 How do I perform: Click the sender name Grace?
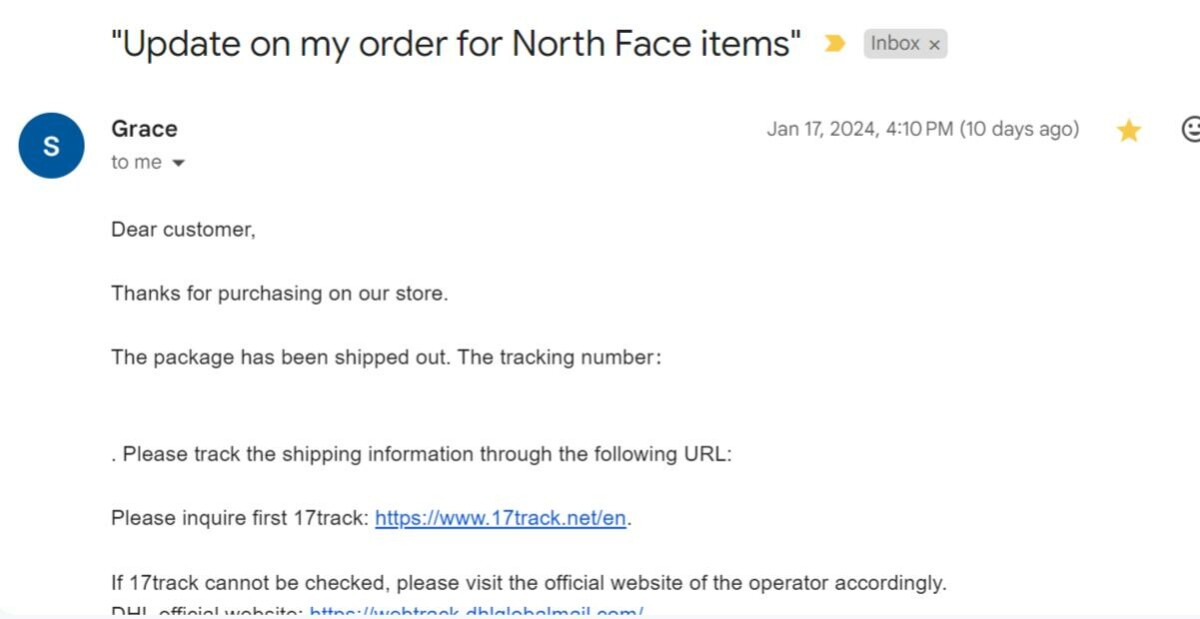tap(144, 129)
